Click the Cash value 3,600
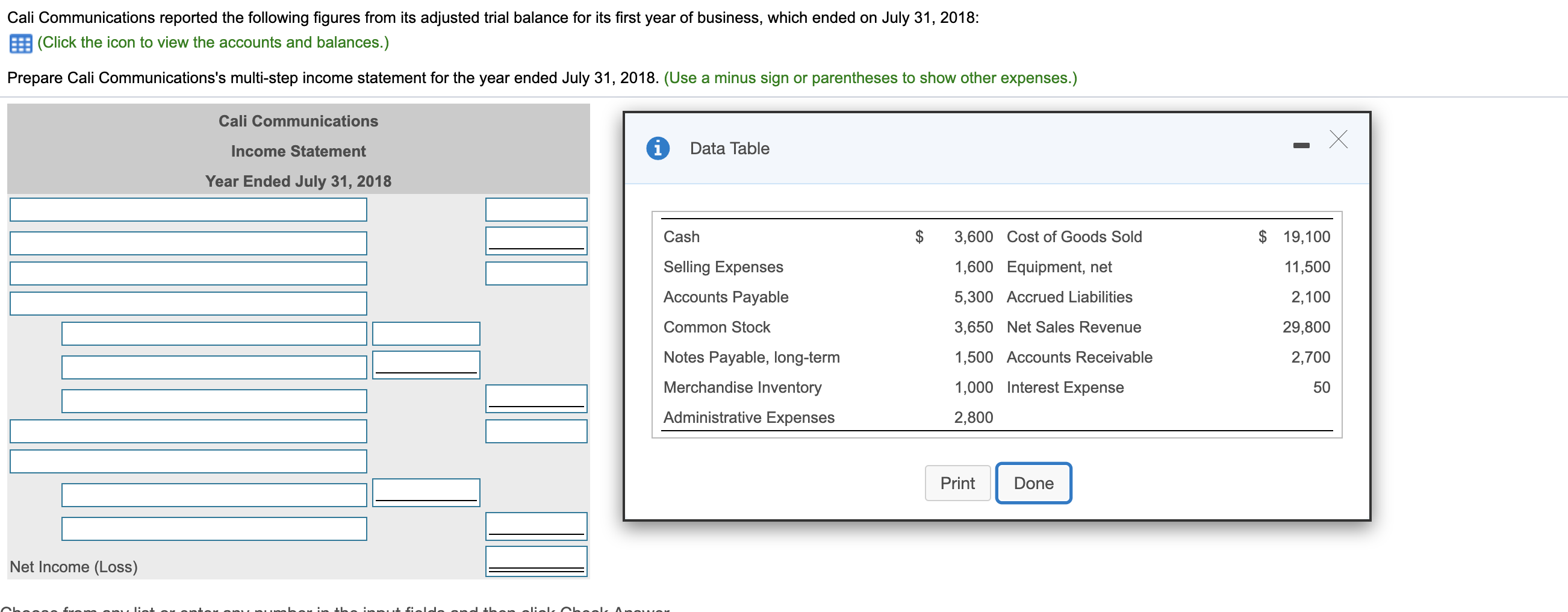This screenshot has height=612, width=1568. point(972,237)
